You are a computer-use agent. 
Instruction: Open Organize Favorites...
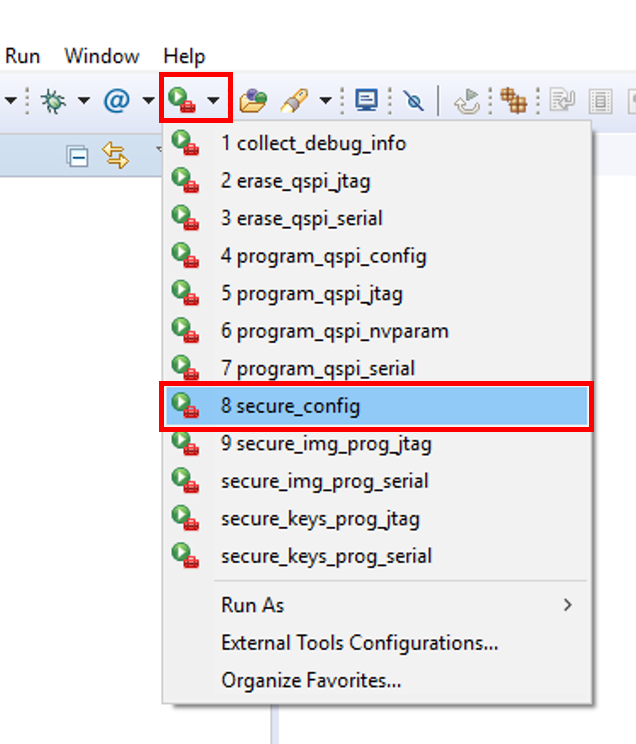[377, 680]
